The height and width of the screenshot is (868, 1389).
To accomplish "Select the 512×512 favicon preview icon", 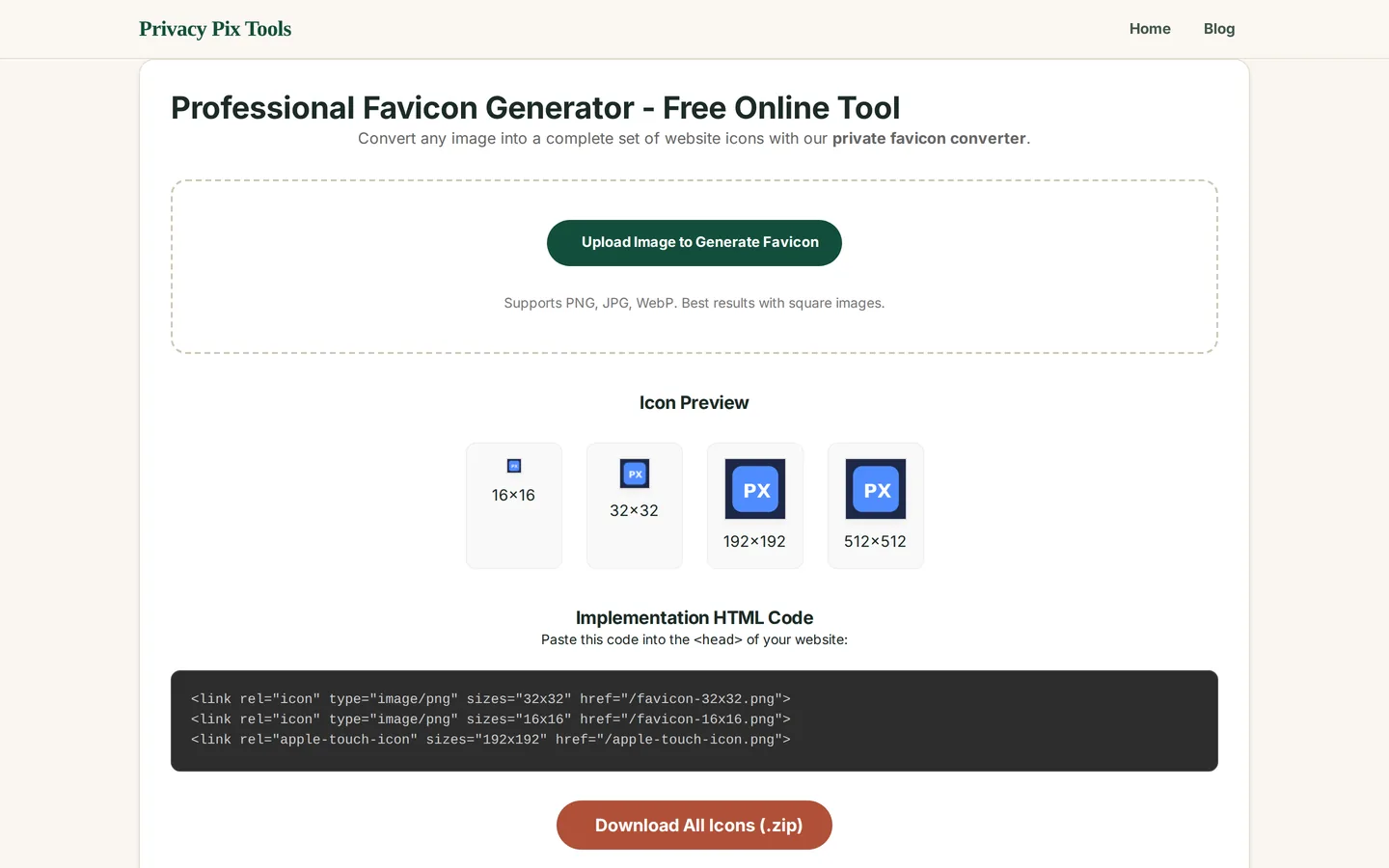I will (x=876, y=489).
